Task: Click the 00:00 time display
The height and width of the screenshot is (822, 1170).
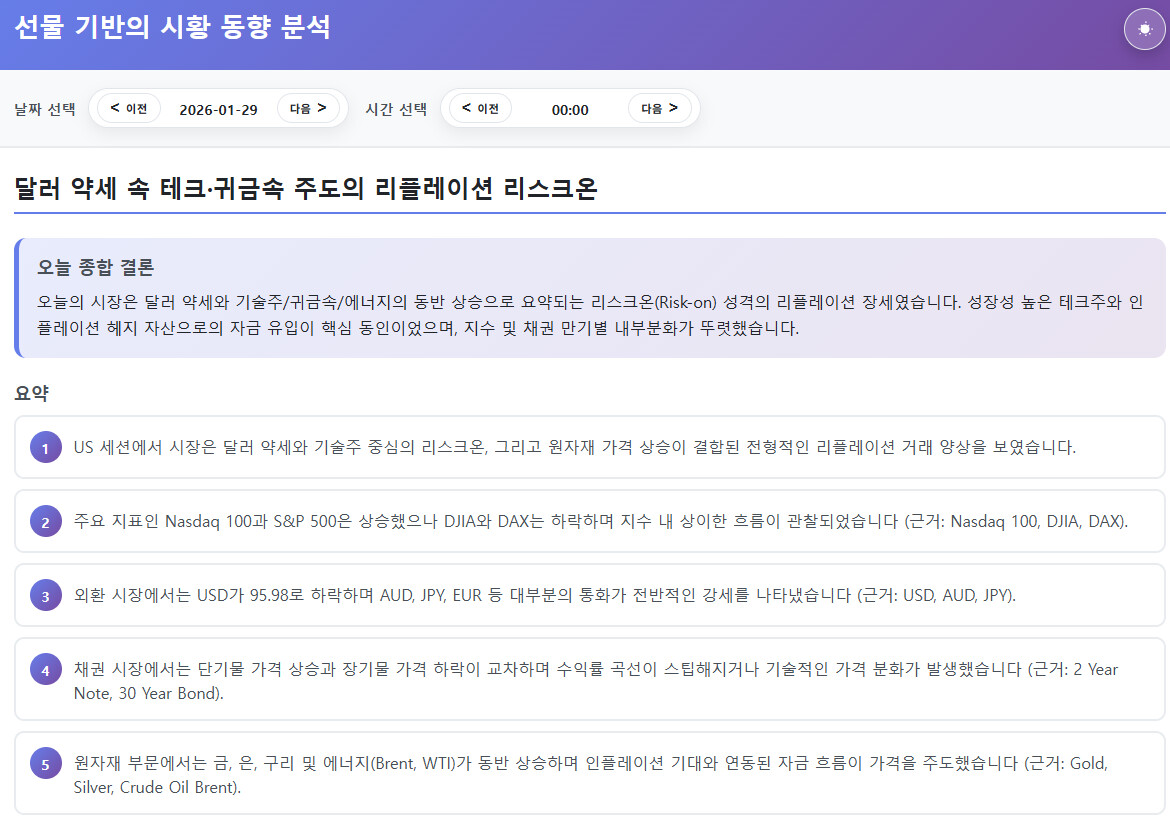Action: [x=570, y=109]
